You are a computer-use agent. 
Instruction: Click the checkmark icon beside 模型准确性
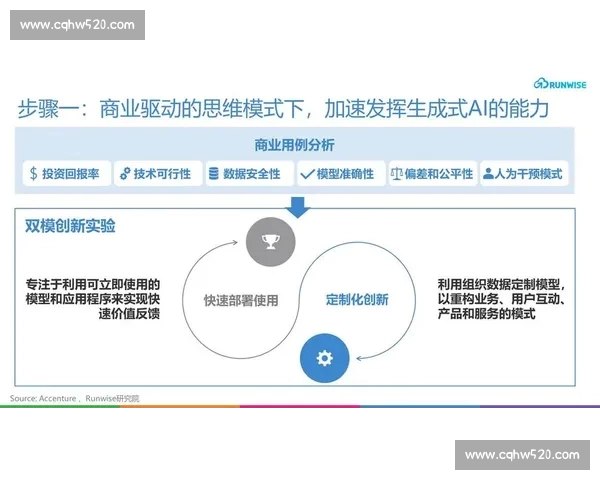307,175
